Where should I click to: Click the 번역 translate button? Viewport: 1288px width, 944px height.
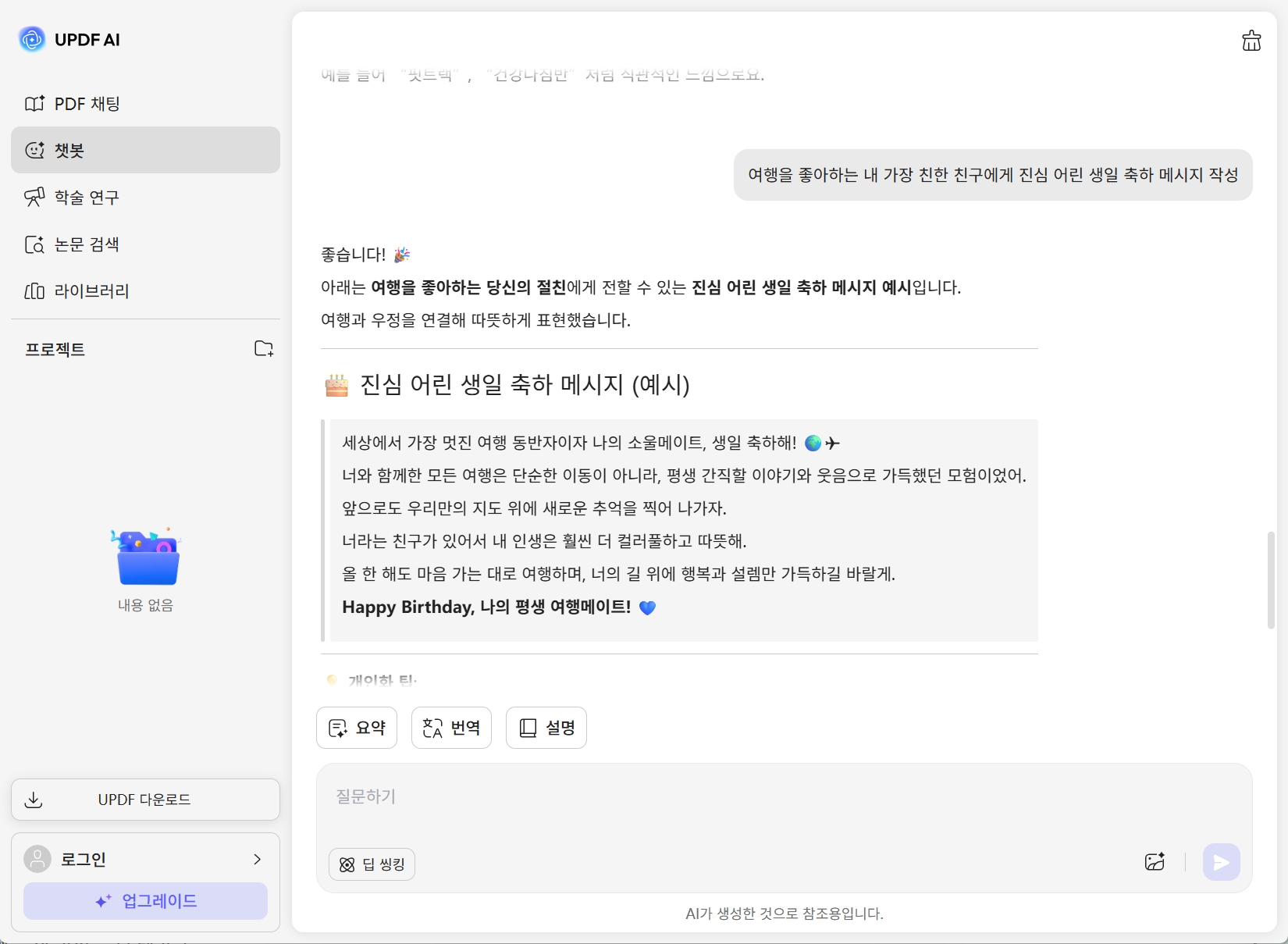451,728
